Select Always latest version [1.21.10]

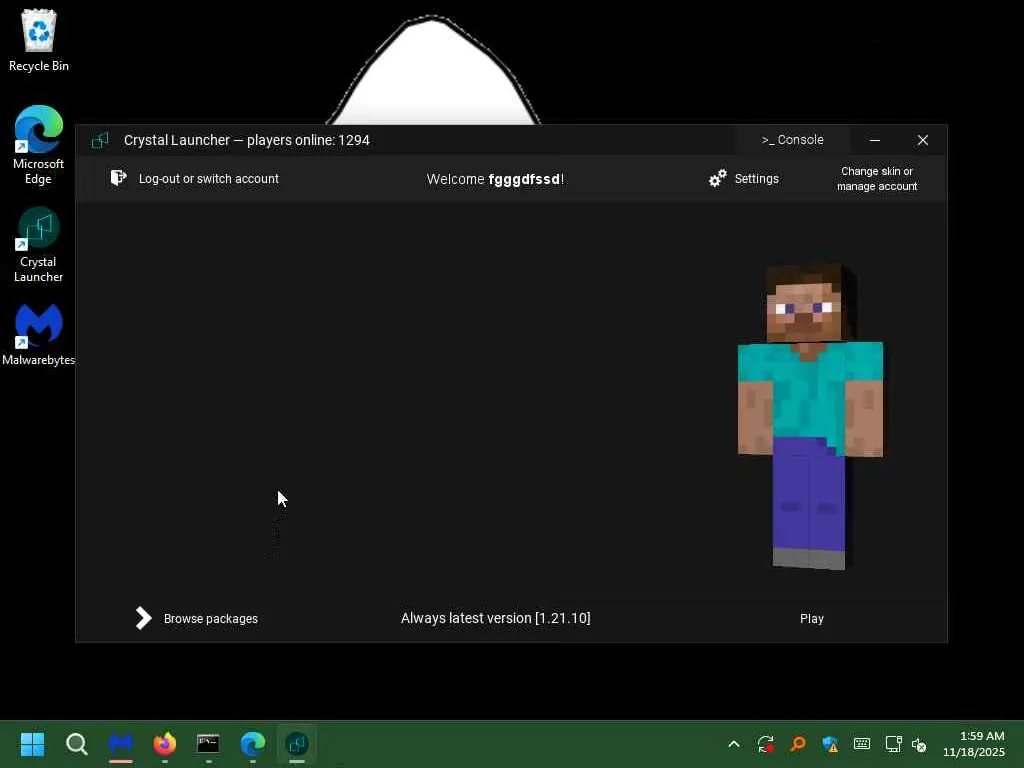(495, 618)
